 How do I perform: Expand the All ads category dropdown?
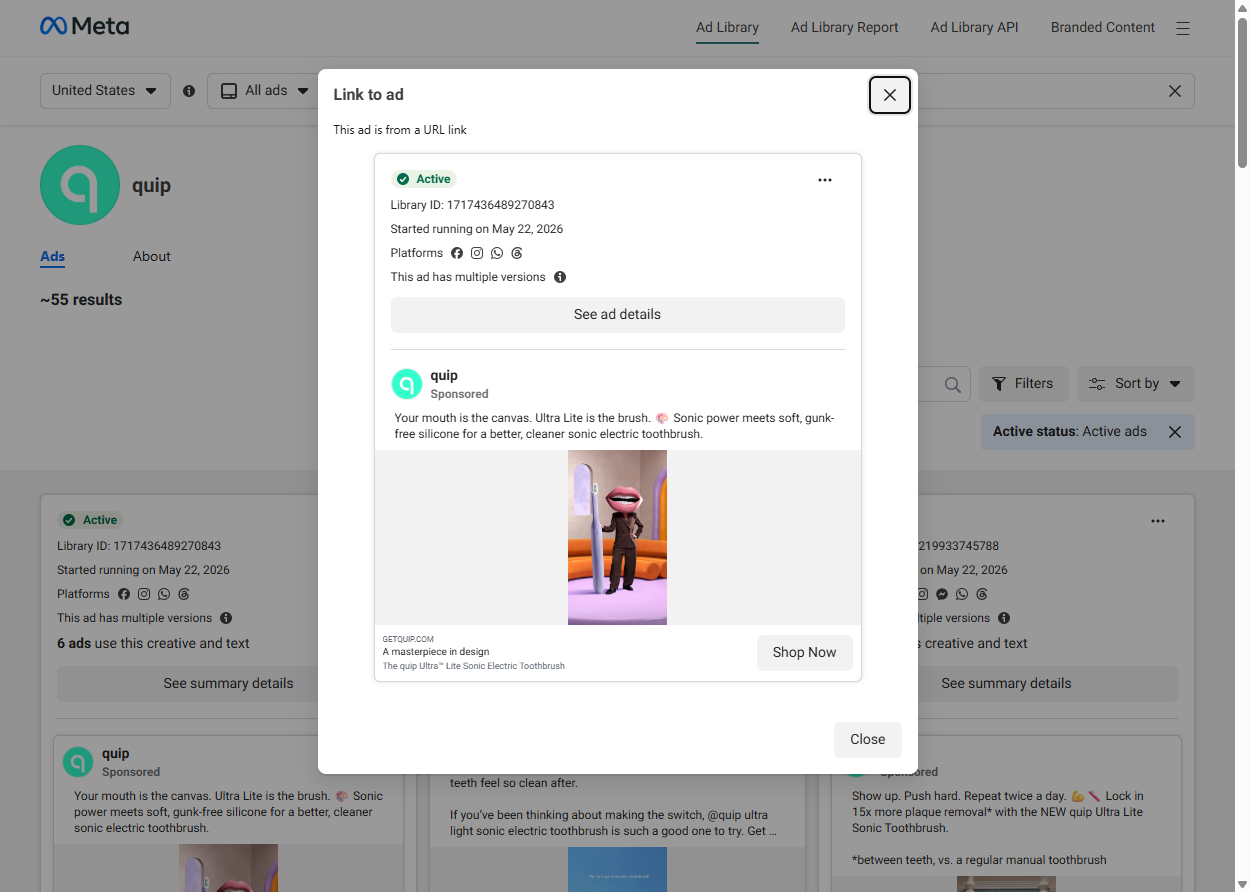(263, 90)
